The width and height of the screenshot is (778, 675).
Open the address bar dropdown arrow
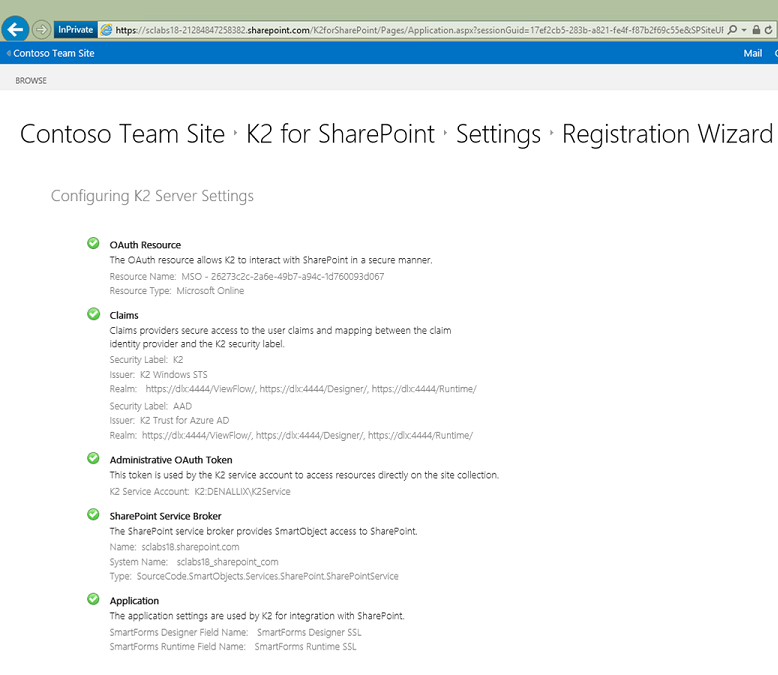(744, 30)
